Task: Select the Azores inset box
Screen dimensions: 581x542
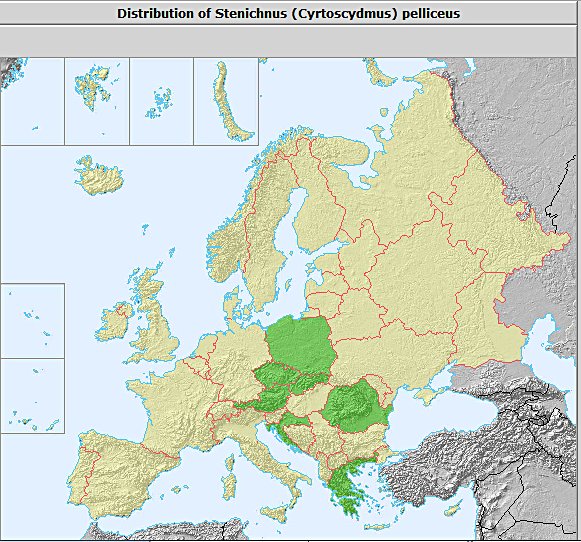Action: tap(33, 321)
